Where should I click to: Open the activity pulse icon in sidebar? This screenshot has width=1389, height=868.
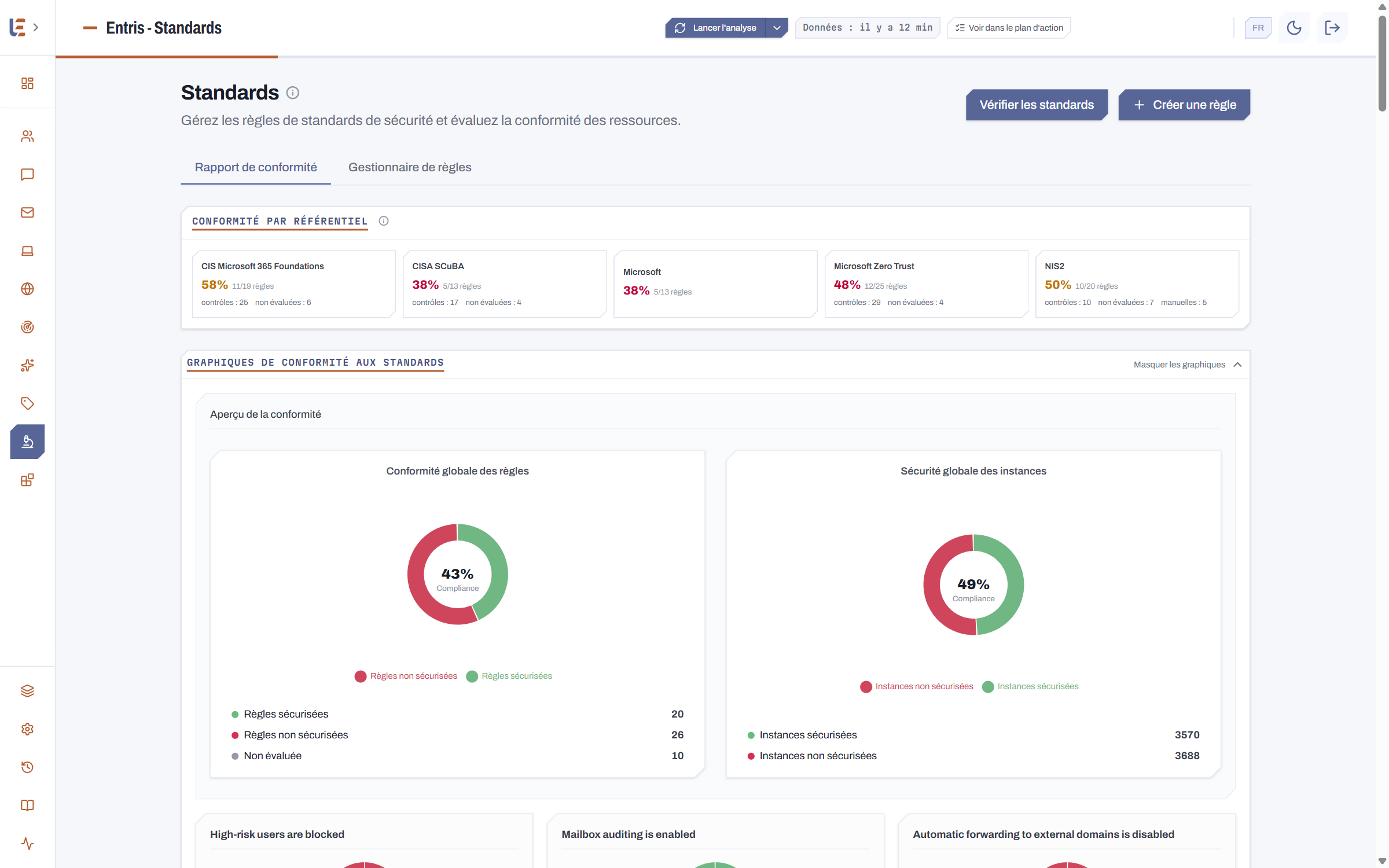point(27,844)
